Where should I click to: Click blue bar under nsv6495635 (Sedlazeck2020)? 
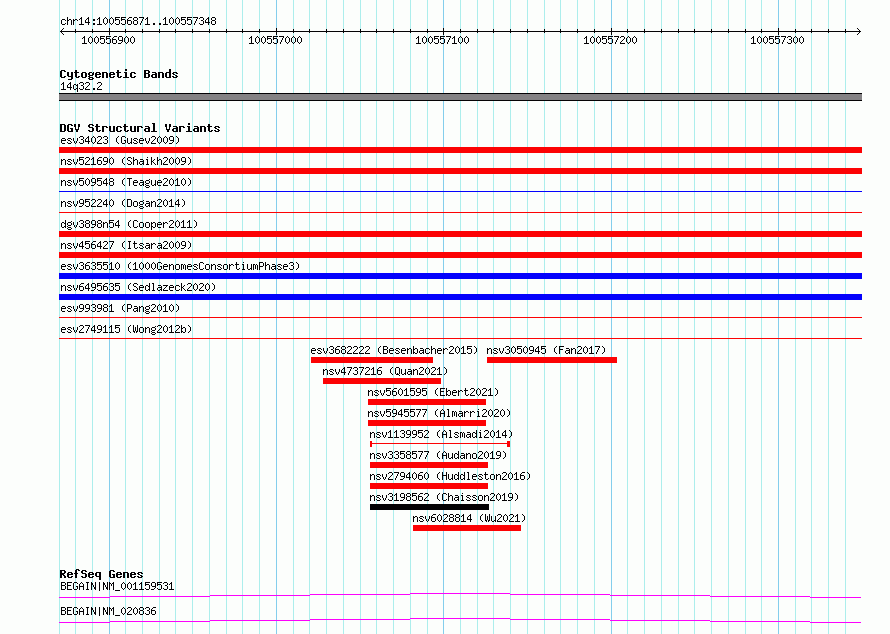[460, 297]
